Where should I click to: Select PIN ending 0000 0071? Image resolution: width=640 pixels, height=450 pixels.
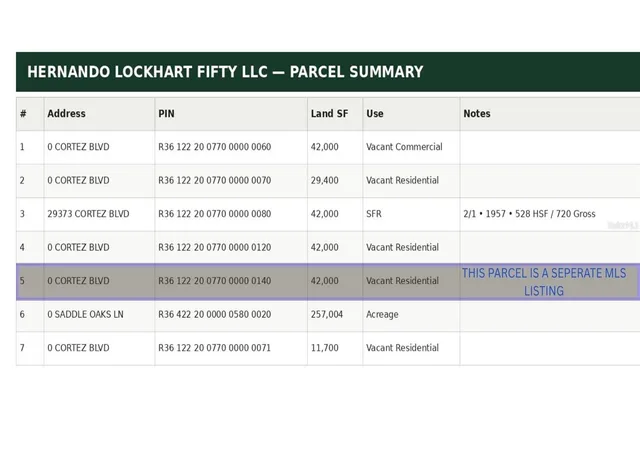pos(215,348)
